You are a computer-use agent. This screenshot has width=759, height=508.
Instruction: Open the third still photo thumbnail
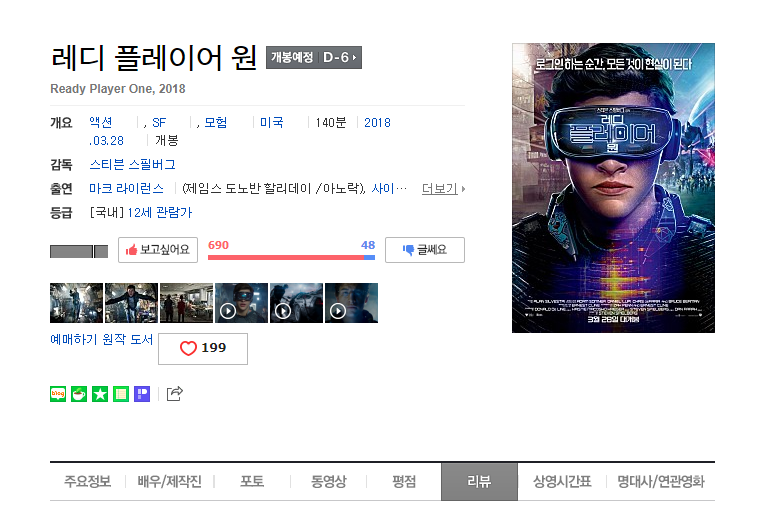coord(186,303)
